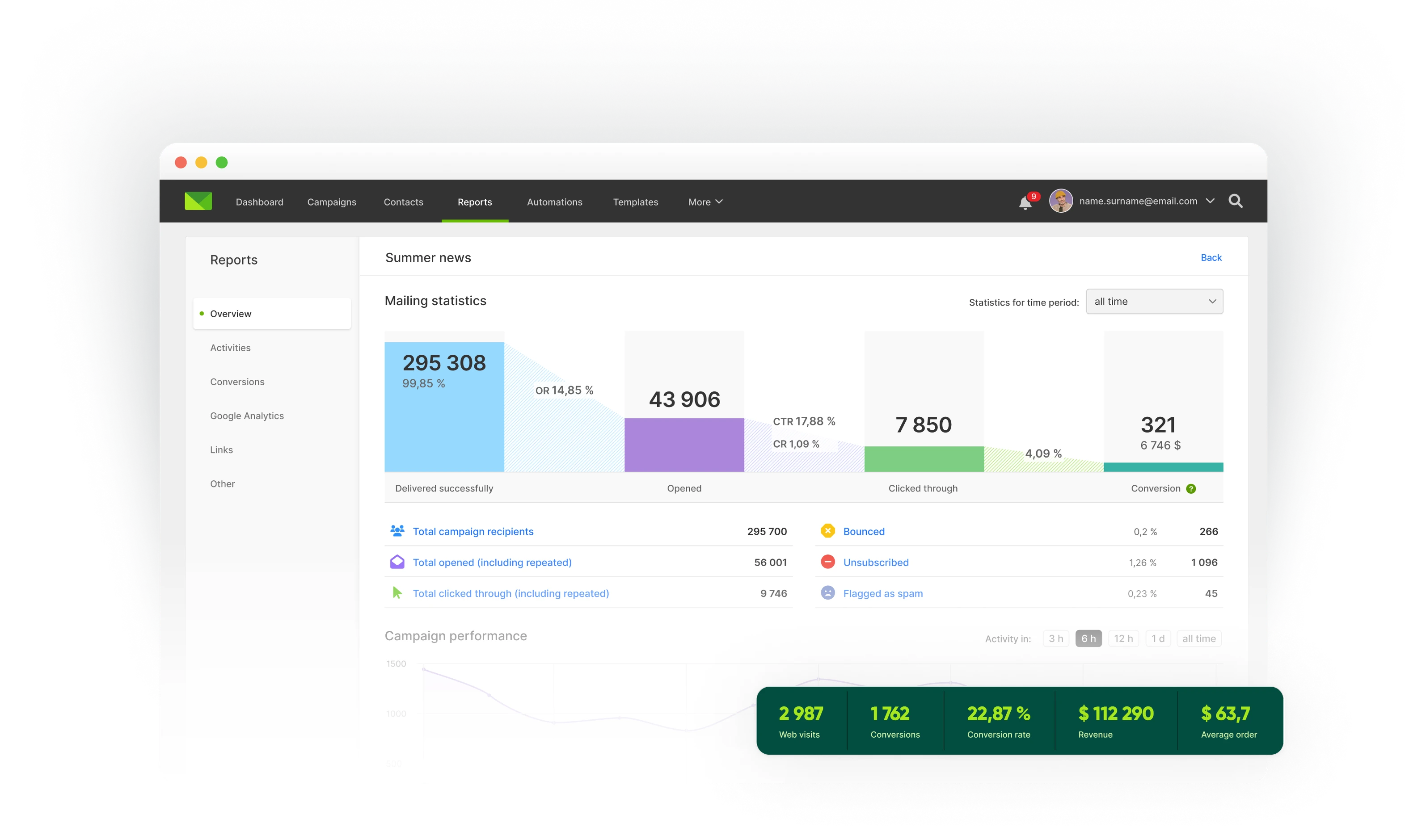1426x840 pixels.
Task: Select the 1 d activity range
Action: coord(1157,638)
